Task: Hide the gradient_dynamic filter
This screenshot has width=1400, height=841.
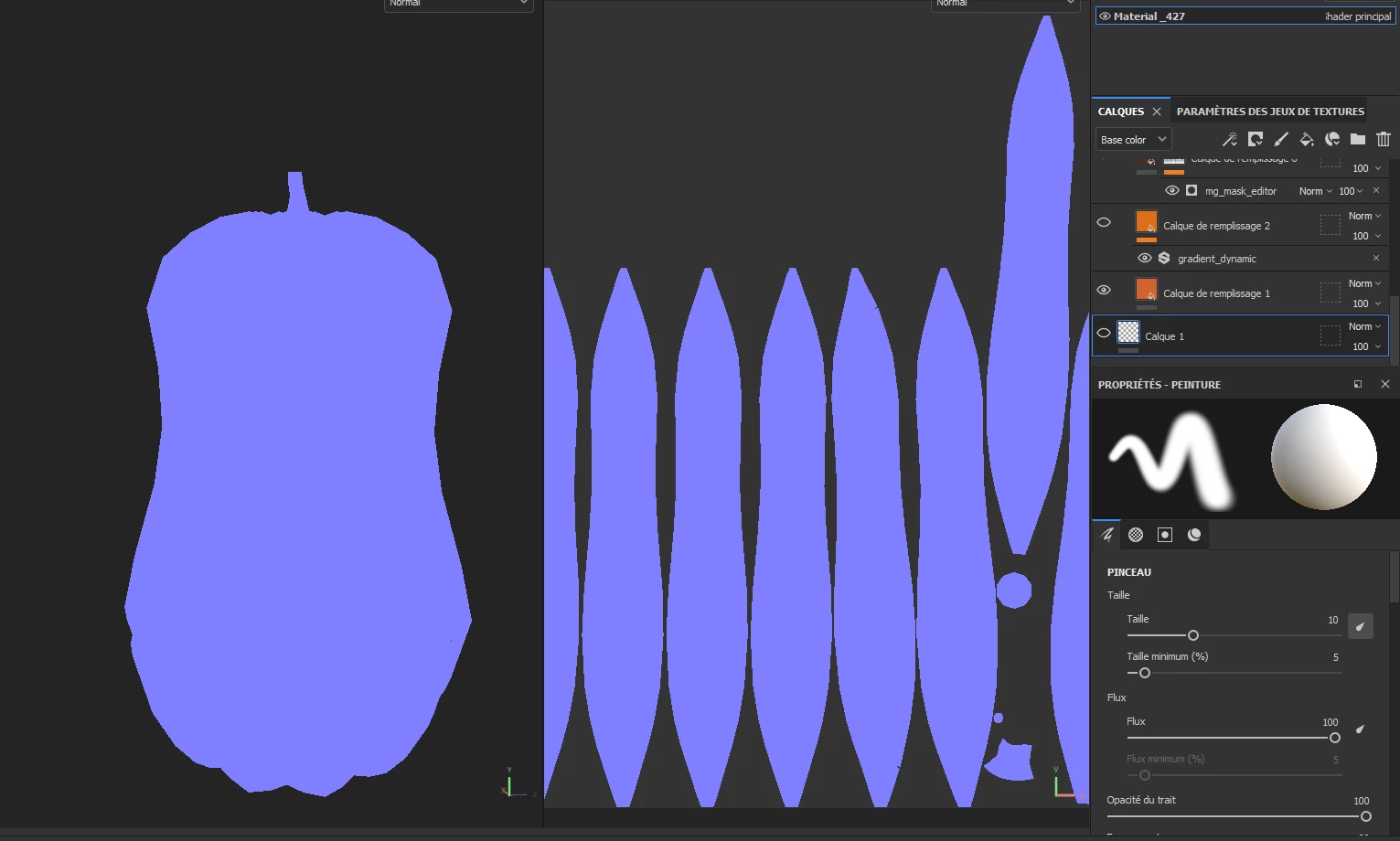Action: pyautogui.click(x=1144, y=258)
